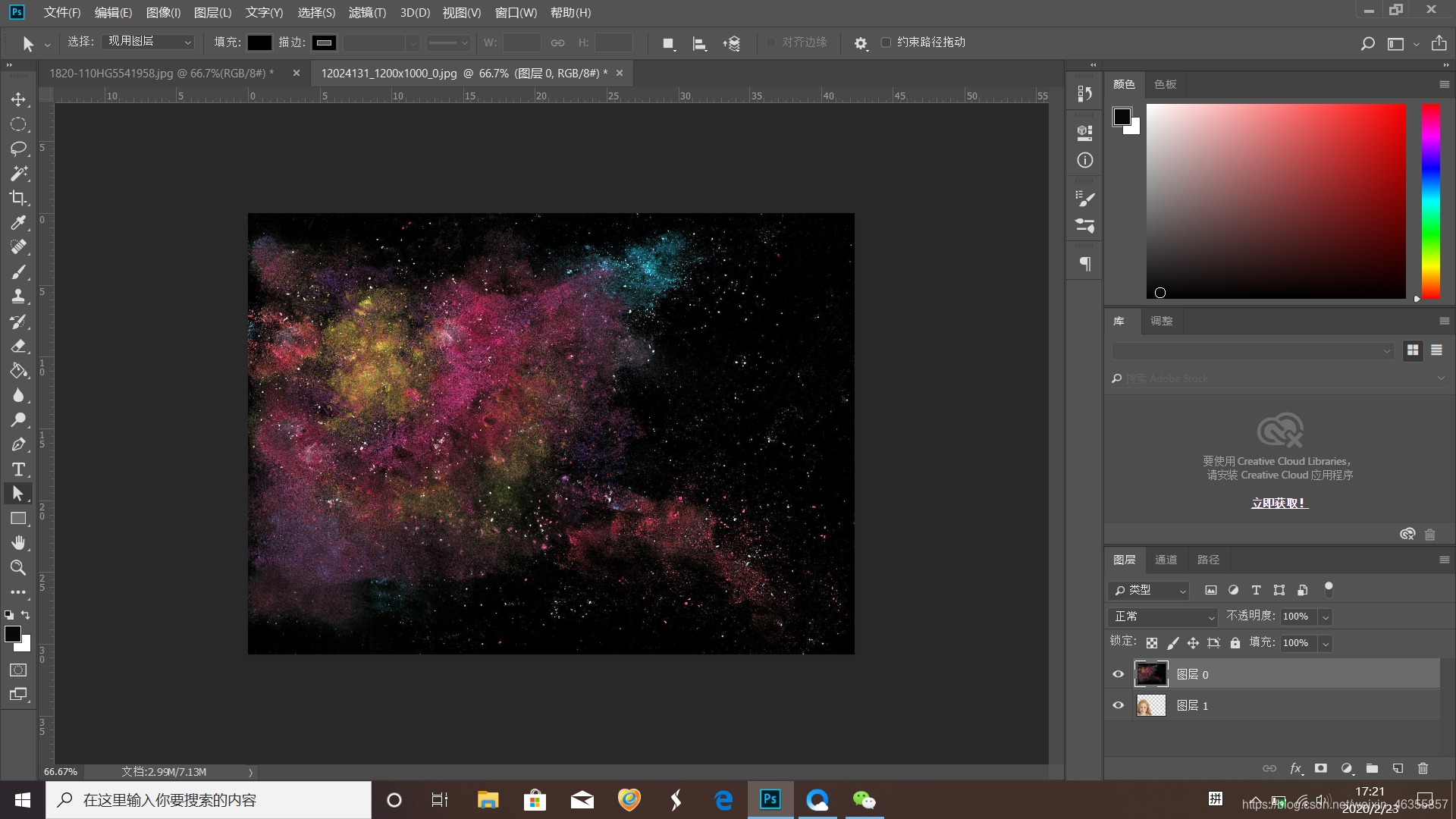Hide layer 图层 0 with eye icon
The width and height of the screenshot is (1456, 819).
click(x=1118, y=674)
